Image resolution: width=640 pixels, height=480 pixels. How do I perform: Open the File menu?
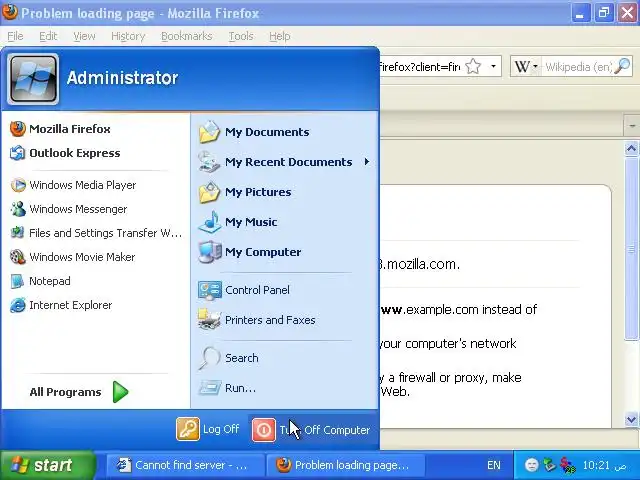coord(15,36)
